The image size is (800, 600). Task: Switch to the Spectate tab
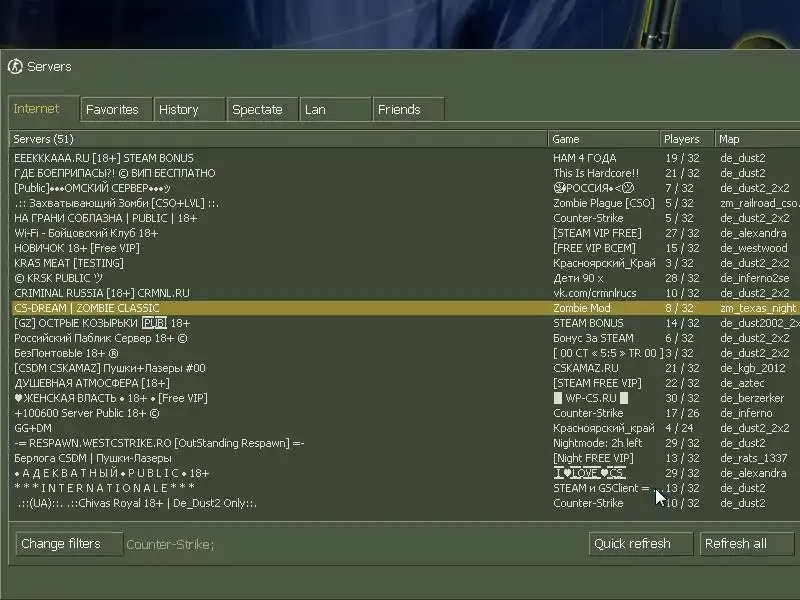(x=262, y=109)
